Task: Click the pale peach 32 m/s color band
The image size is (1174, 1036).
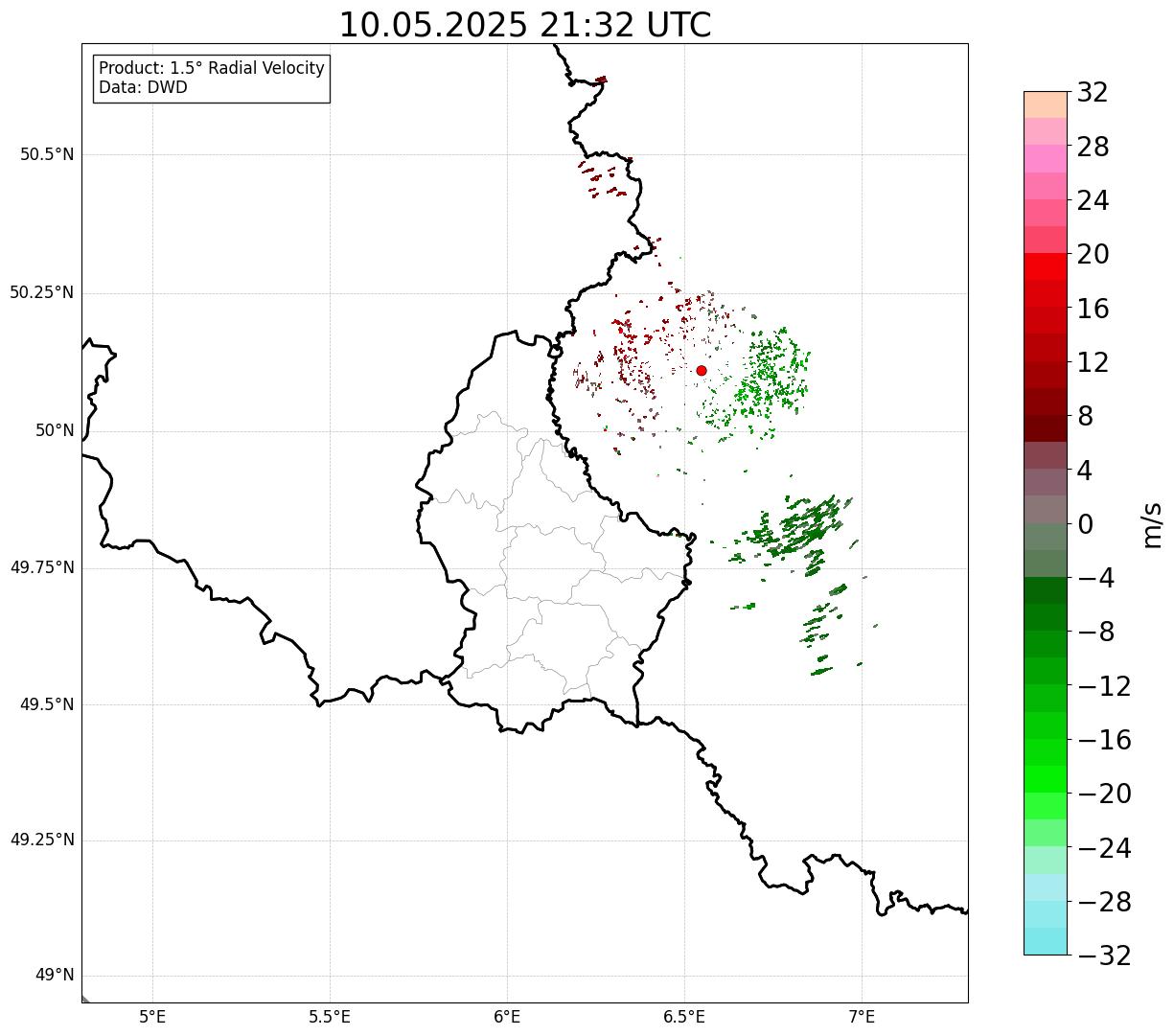Action: click(x=1046, y=104)
